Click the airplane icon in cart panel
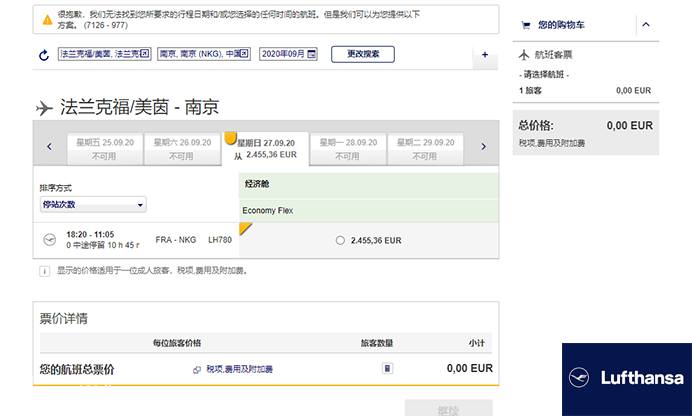692x416 pixels. point(524,55)
